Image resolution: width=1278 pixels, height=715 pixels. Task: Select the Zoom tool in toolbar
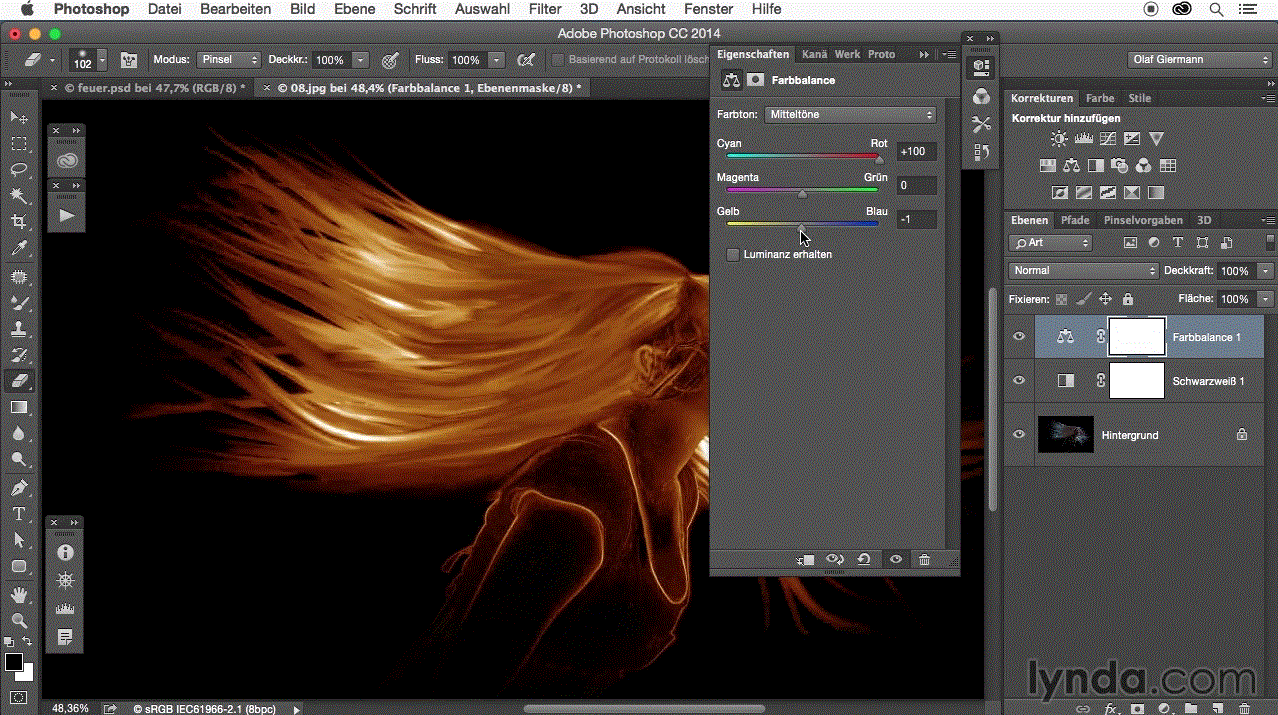[19, 620]
